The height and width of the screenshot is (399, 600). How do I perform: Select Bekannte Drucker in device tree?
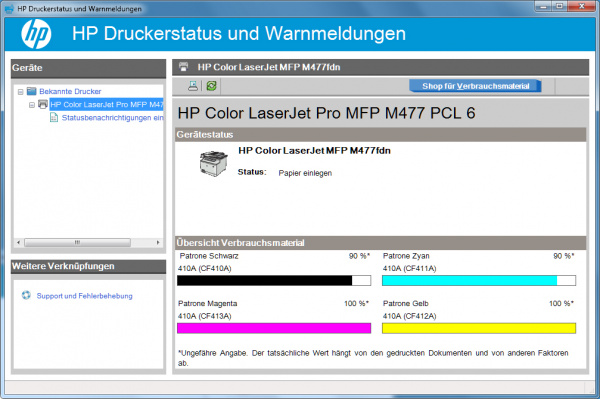pos(70,91)
